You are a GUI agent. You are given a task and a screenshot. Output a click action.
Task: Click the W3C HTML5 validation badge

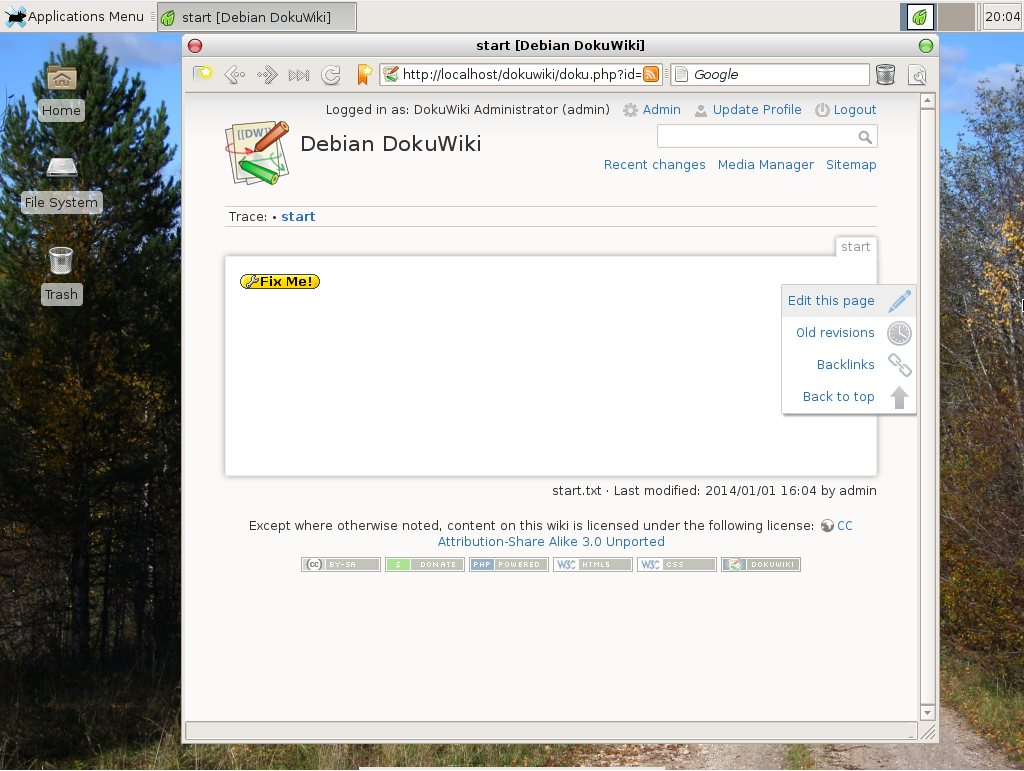[592, 565]
